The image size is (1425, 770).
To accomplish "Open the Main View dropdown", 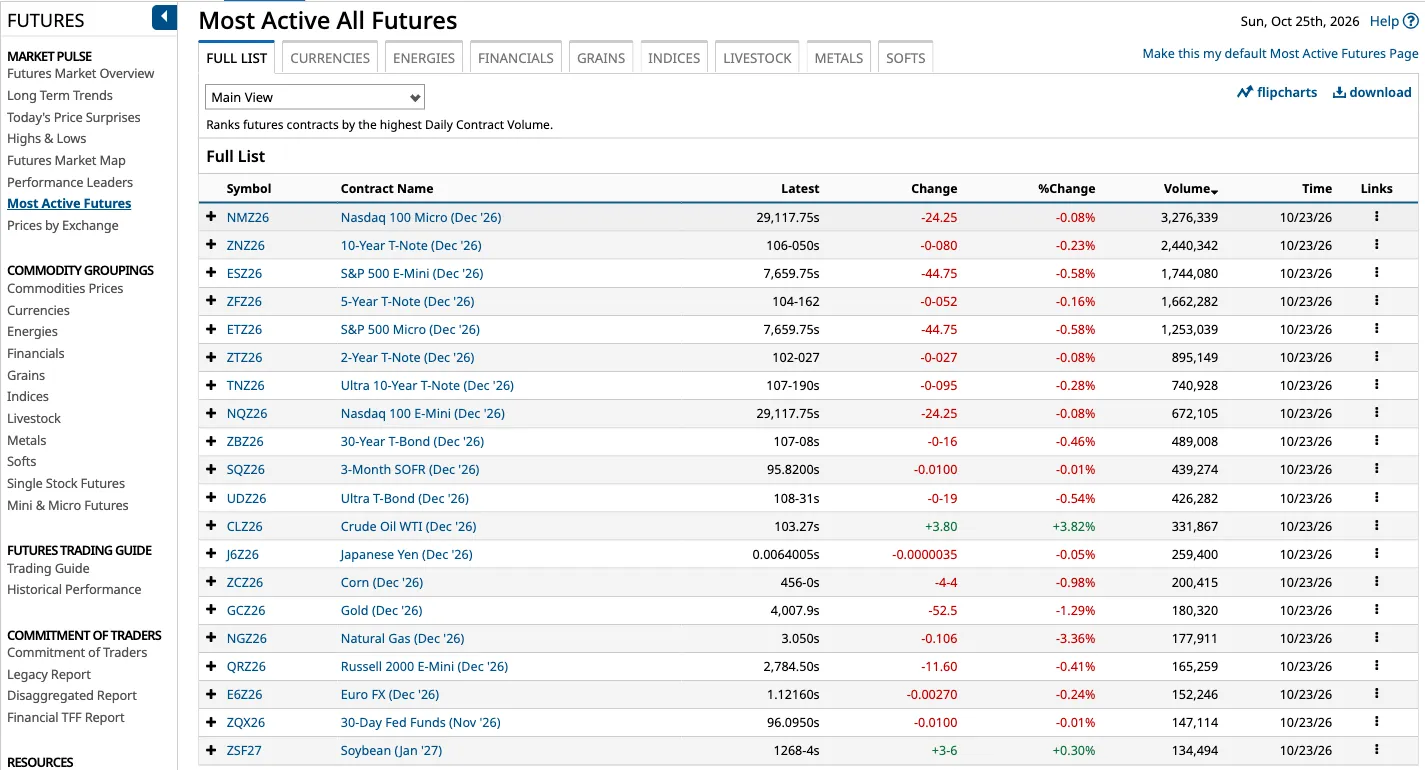I will point(315,97).
